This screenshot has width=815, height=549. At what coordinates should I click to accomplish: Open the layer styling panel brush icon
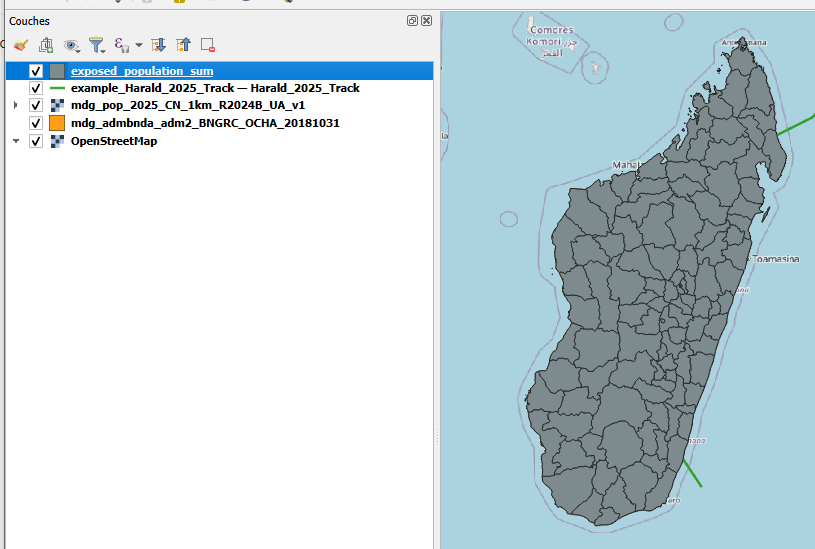tap(20, 45)
